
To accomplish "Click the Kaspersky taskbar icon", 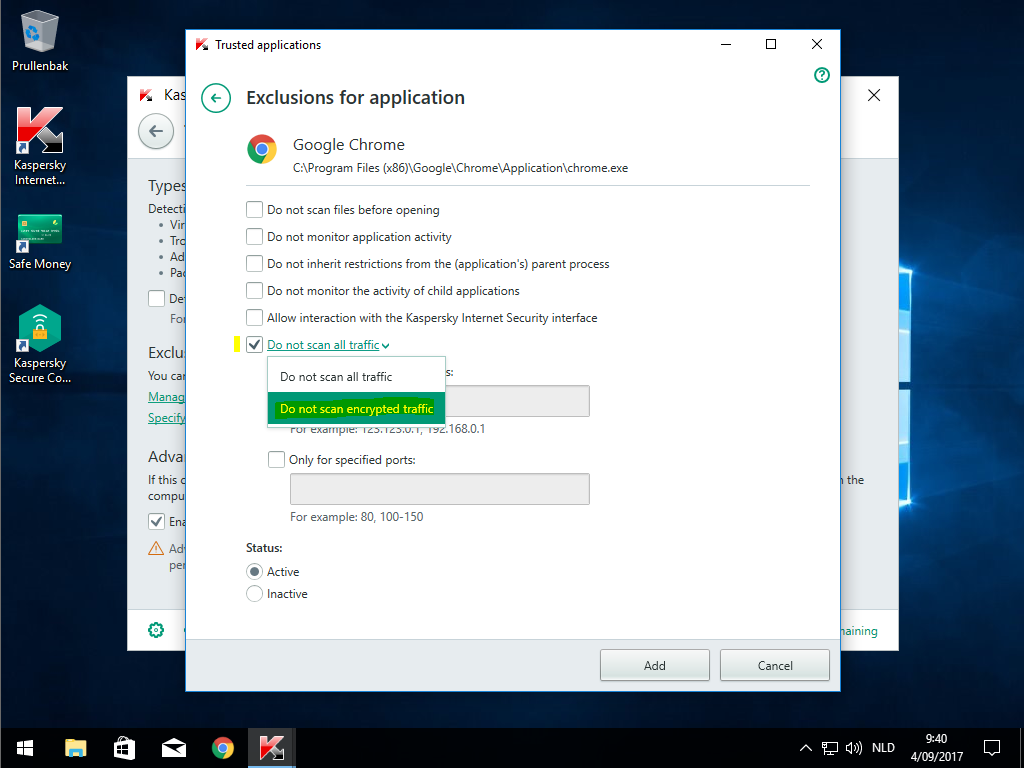I will tap(272, 748).
